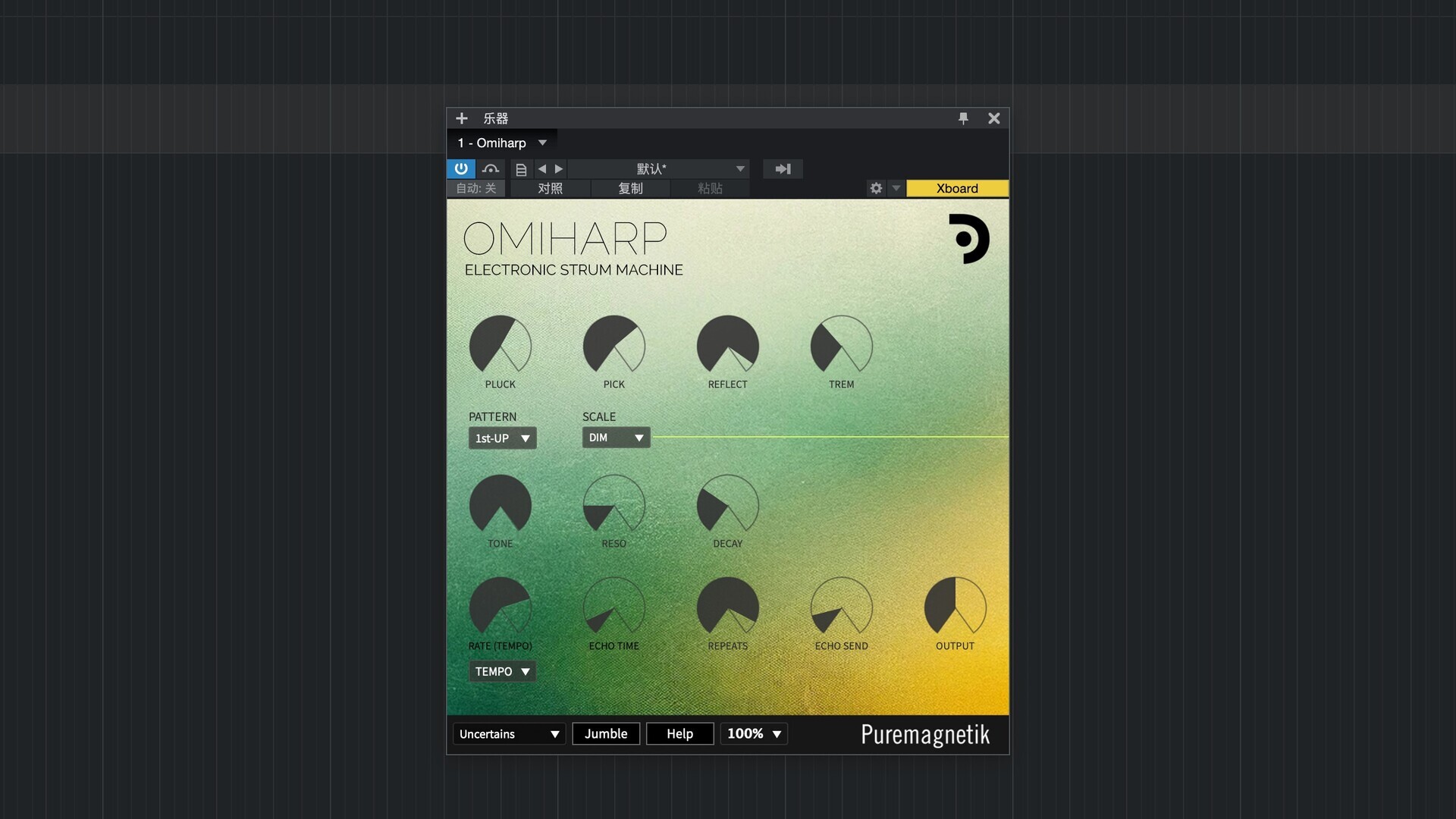Open the PATTERN 1st-UP dropdown
This screenshot has width=1456, height=819.
[x=503, y=438]
